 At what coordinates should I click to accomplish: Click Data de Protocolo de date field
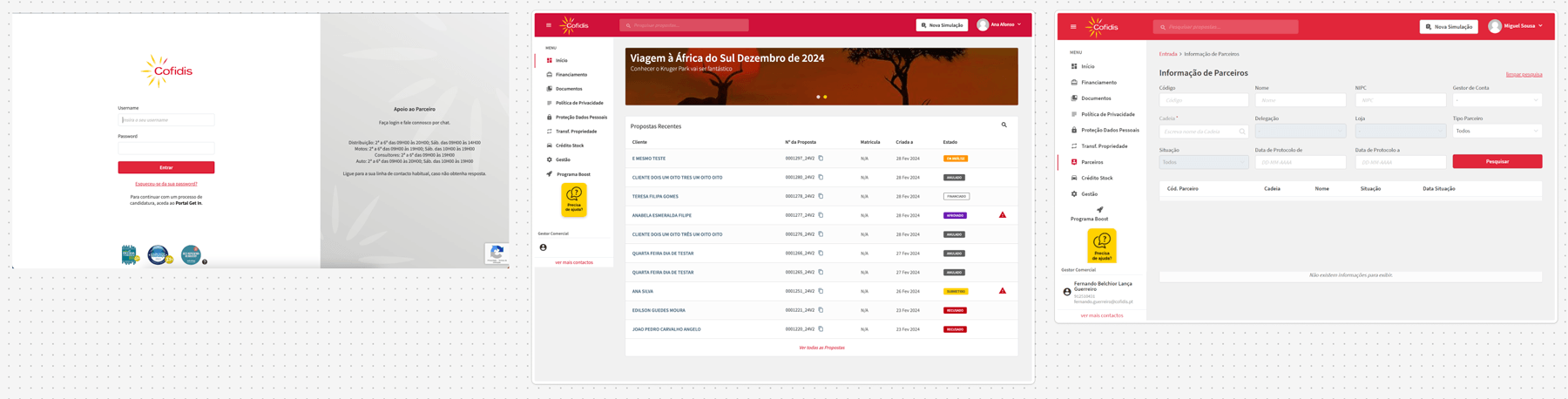pyautogui.click(x=1301, y=162)
